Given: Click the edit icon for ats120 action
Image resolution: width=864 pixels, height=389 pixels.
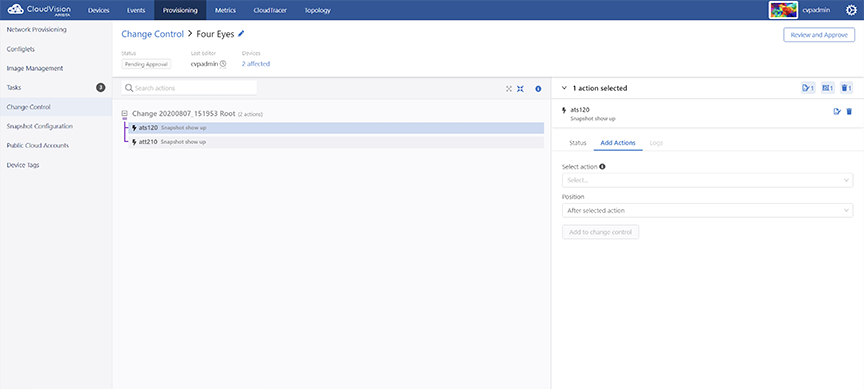Looking at the screenshot, I should click(837, 111).
